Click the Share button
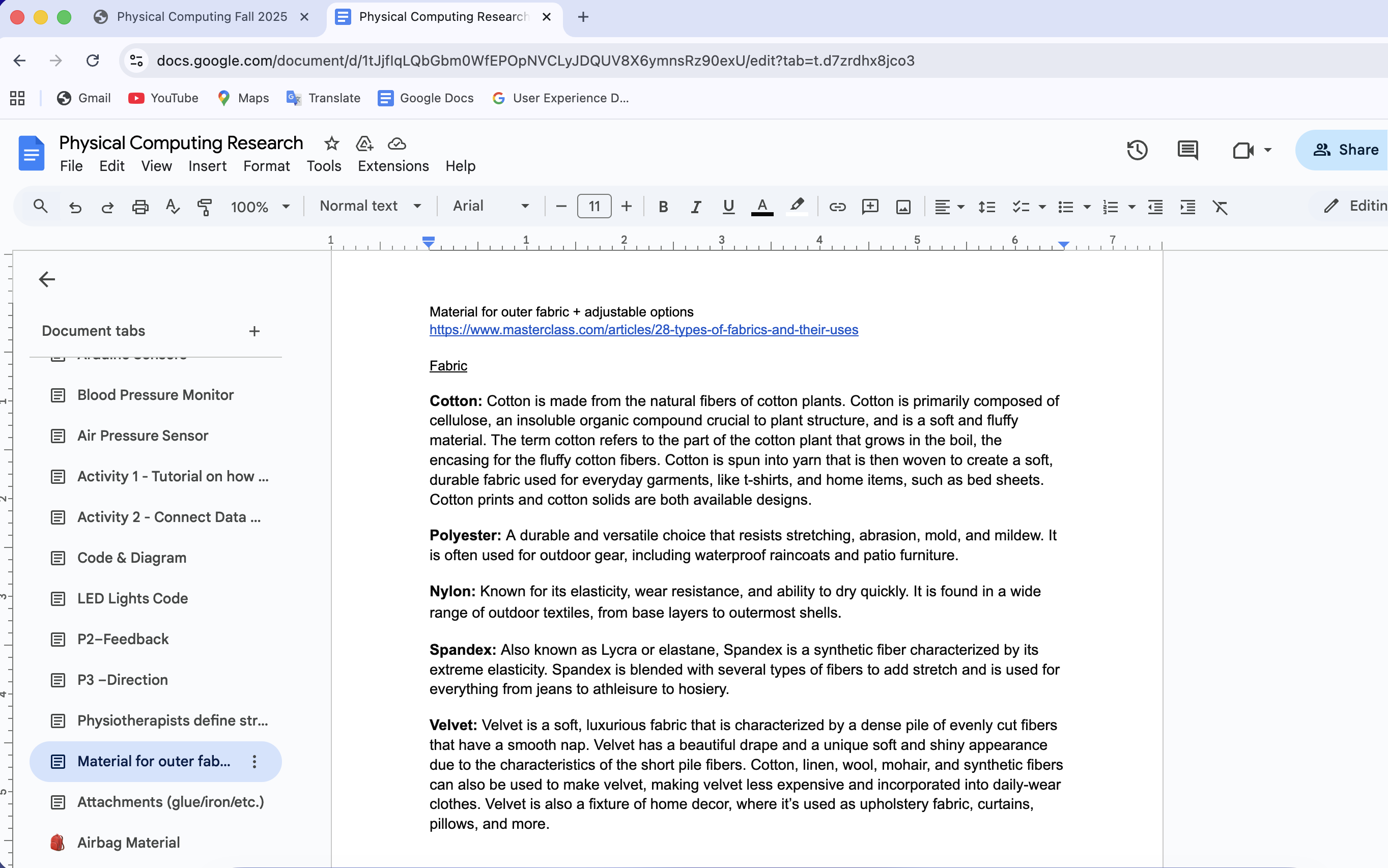The width and height of the screenshot is (1388, 868). (x=1346, y=150)
